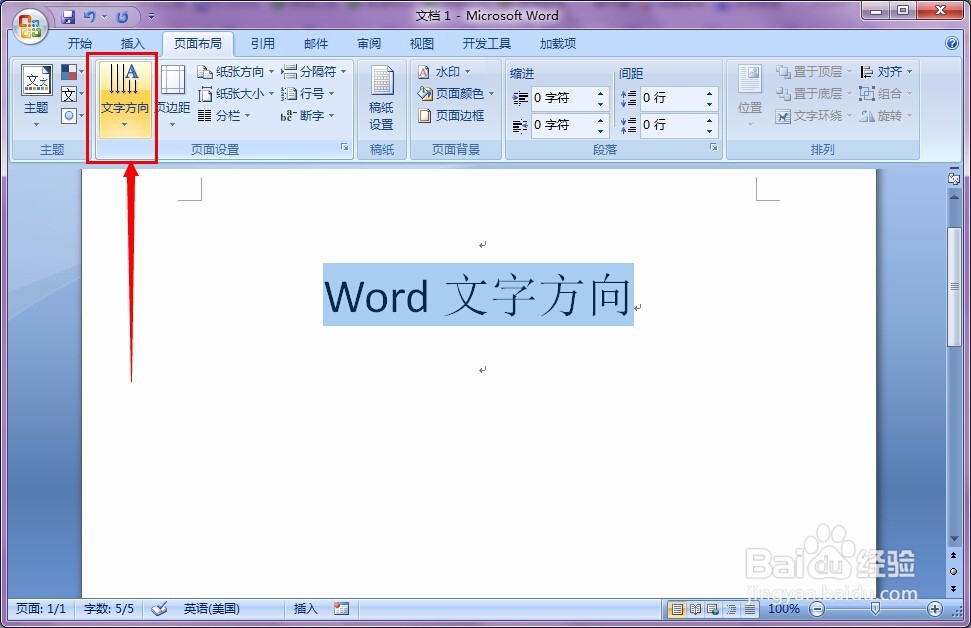971x628 pixels.
Task: Open word count 字数: 5/5
Action: click(x=108, y=609)
